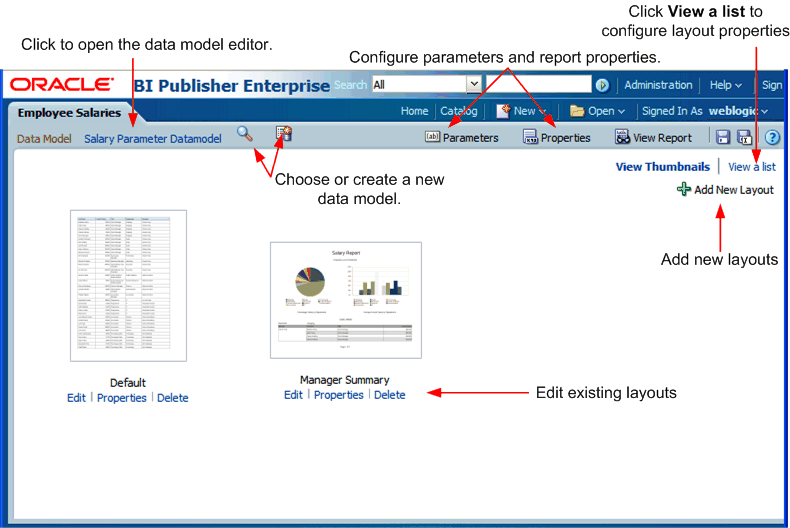
Task: Open the search scope All dropdown
Action: [427, 85]
